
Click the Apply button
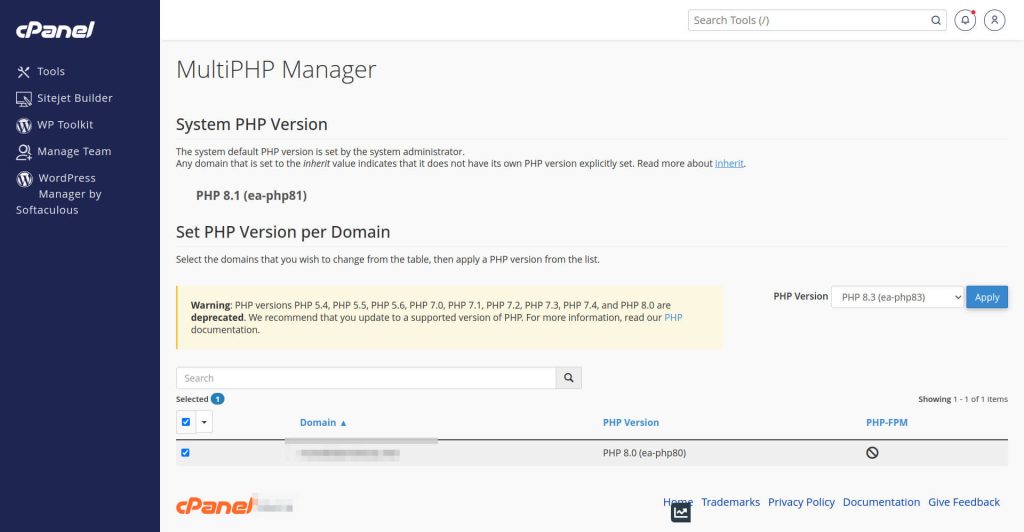tap(987, 297)
